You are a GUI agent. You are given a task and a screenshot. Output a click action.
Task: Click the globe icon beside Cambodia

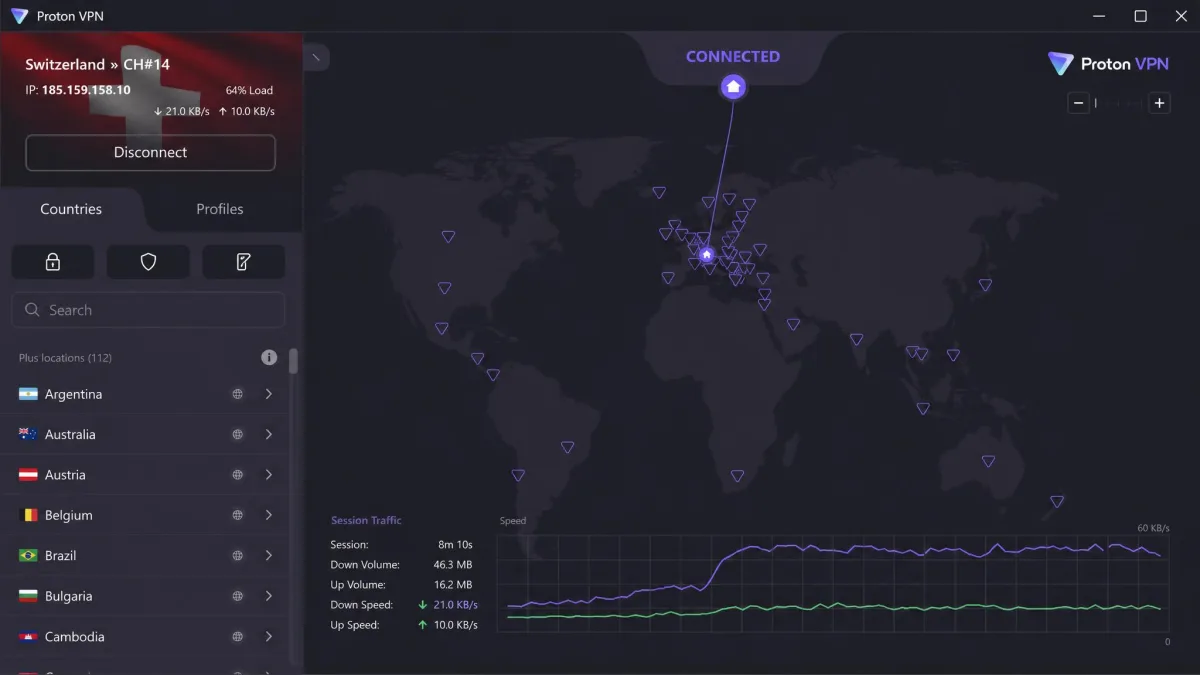[x=238, y=636]
